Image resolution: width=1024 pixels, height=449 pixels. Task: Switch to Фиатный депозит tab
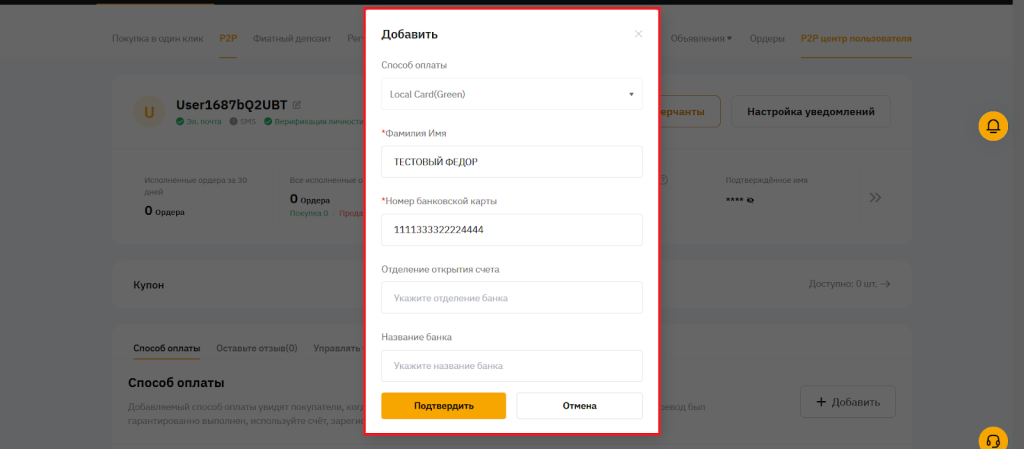[x=292, y=38]
